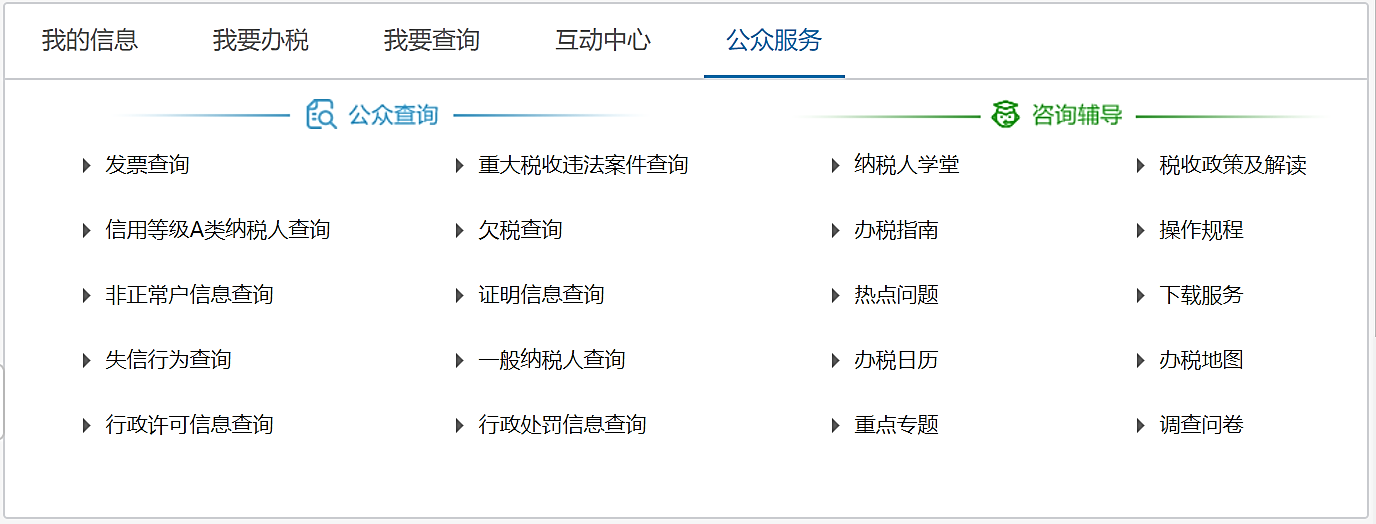Select the 我要查询 tab
This screenshot has width=1376, height=524.
[432, 41]
